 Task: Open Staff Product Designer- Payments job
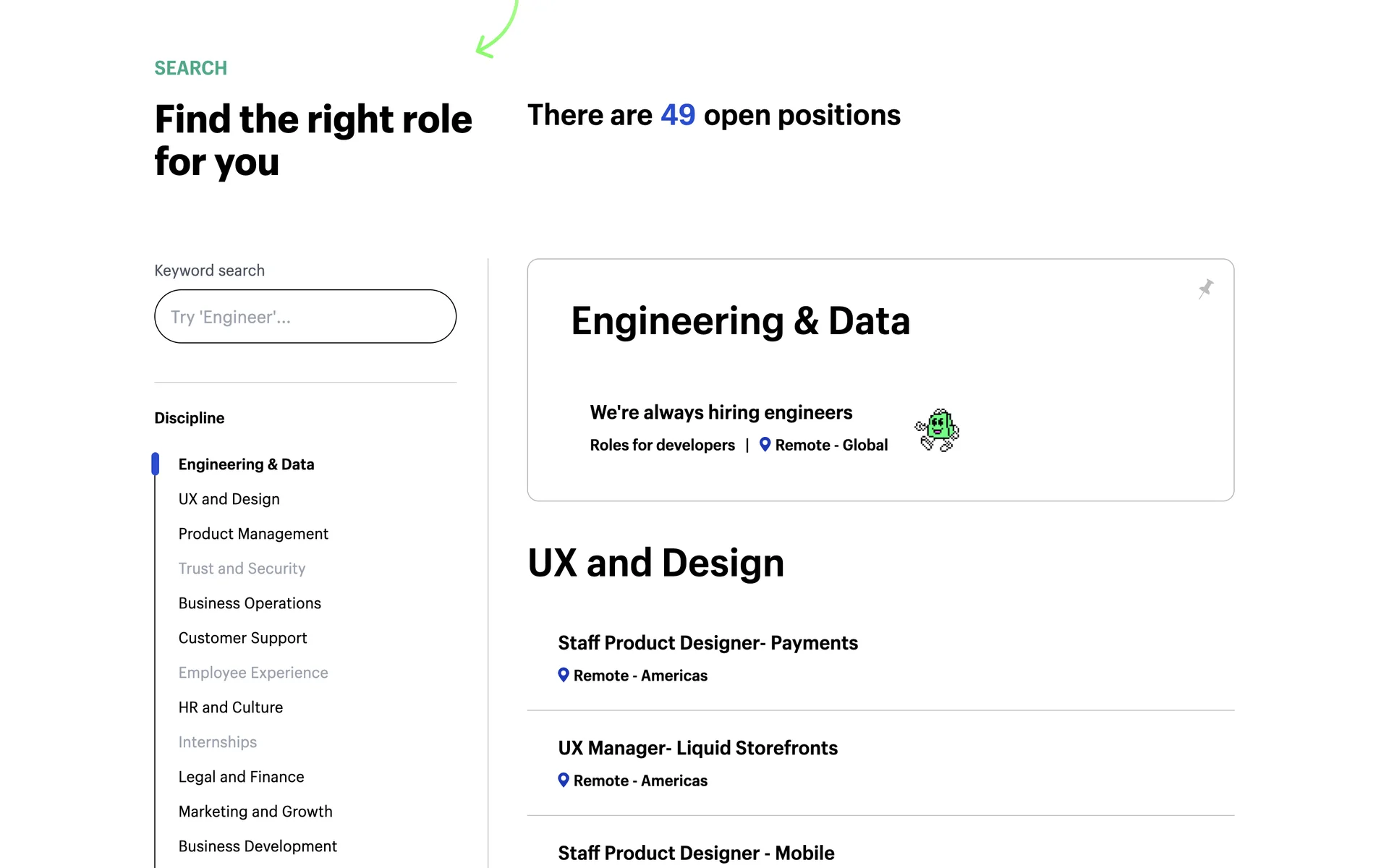coord(708,643)
